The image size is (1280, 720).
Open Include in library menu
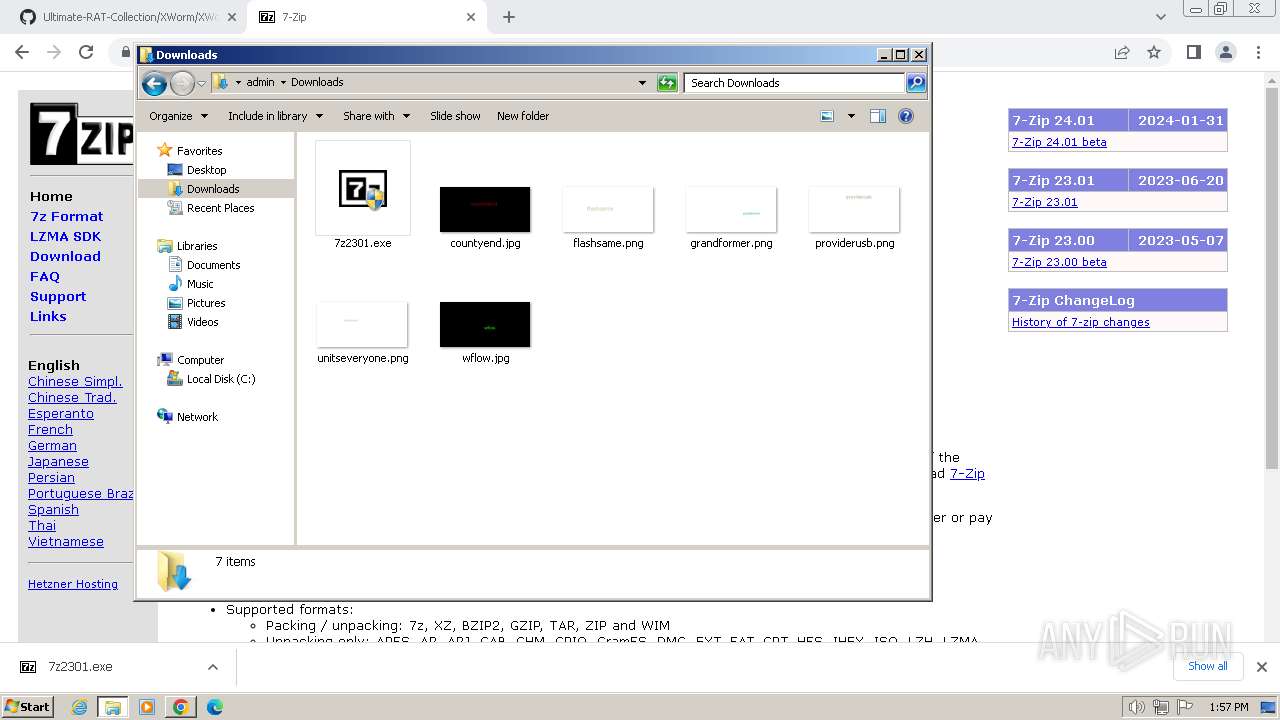[x=274, y=116]
